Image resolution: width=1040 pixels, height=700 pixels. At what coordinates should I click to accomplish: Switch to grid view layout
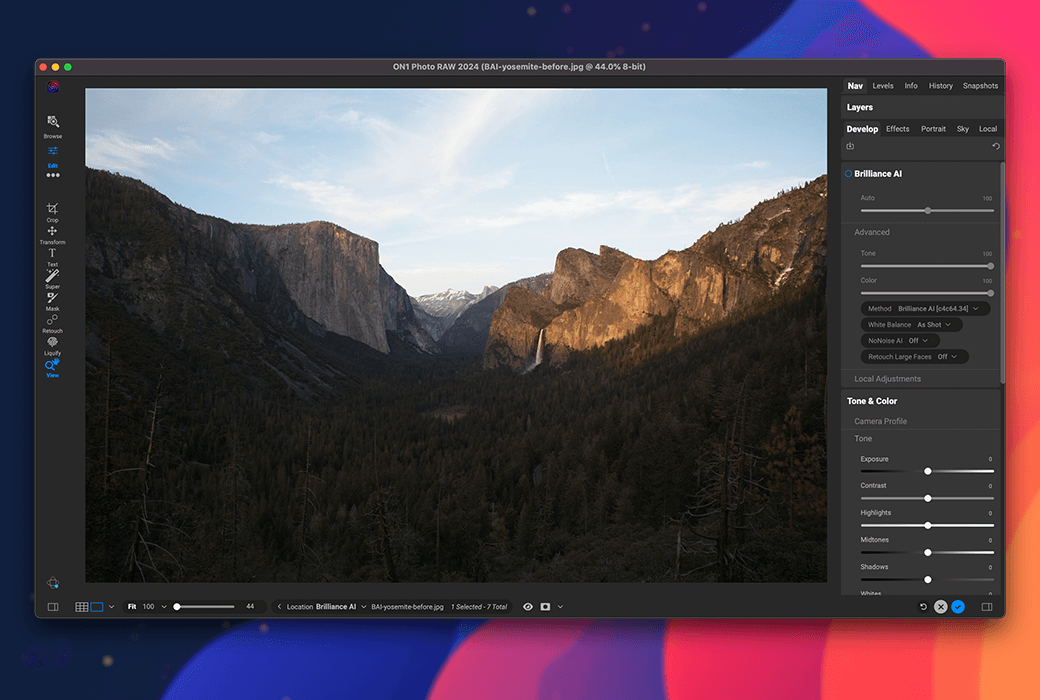click(x=82, y=606)
